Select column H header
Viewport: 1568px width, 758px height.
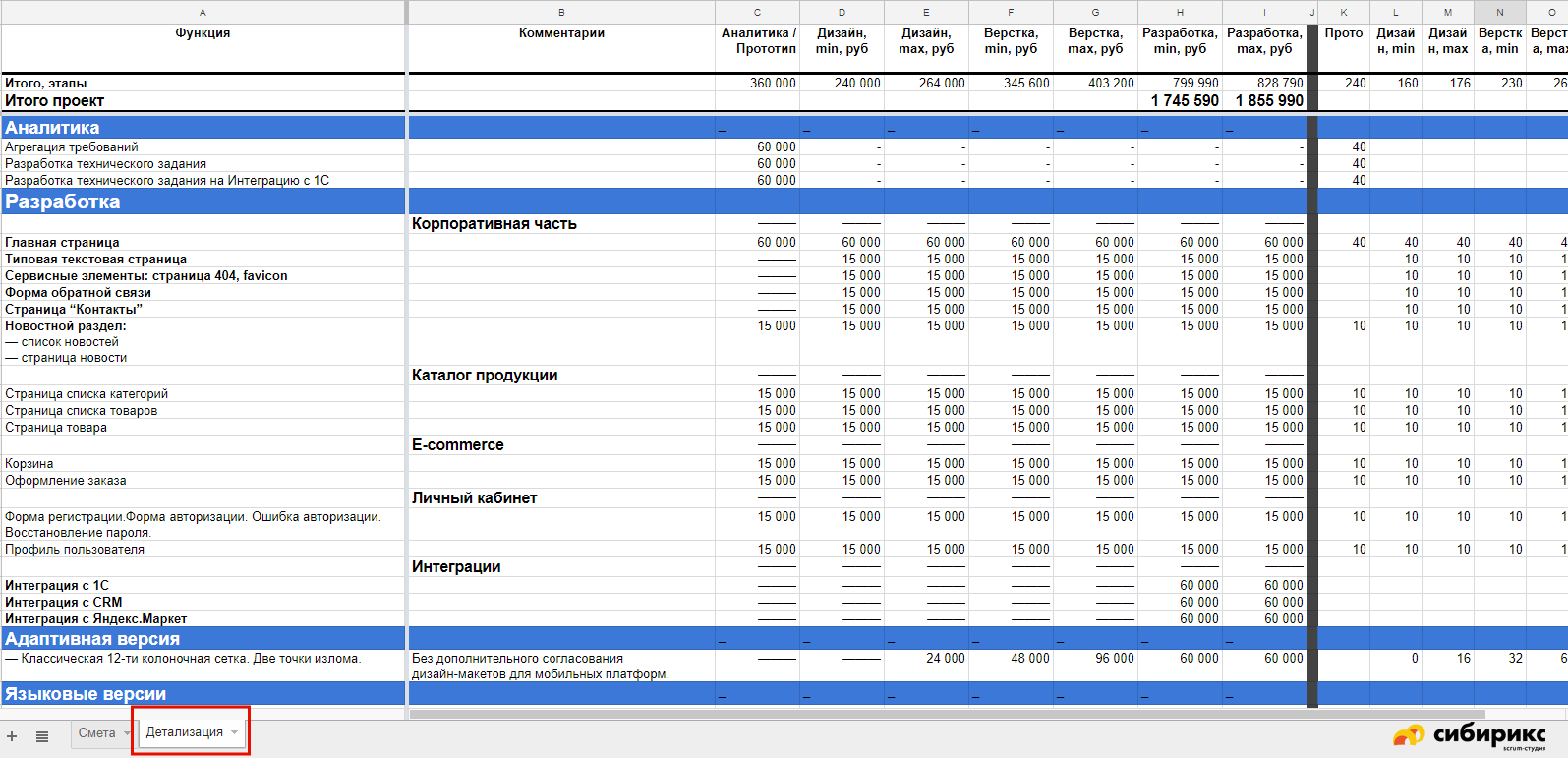pyautogui.click(x=1180, y=12)
